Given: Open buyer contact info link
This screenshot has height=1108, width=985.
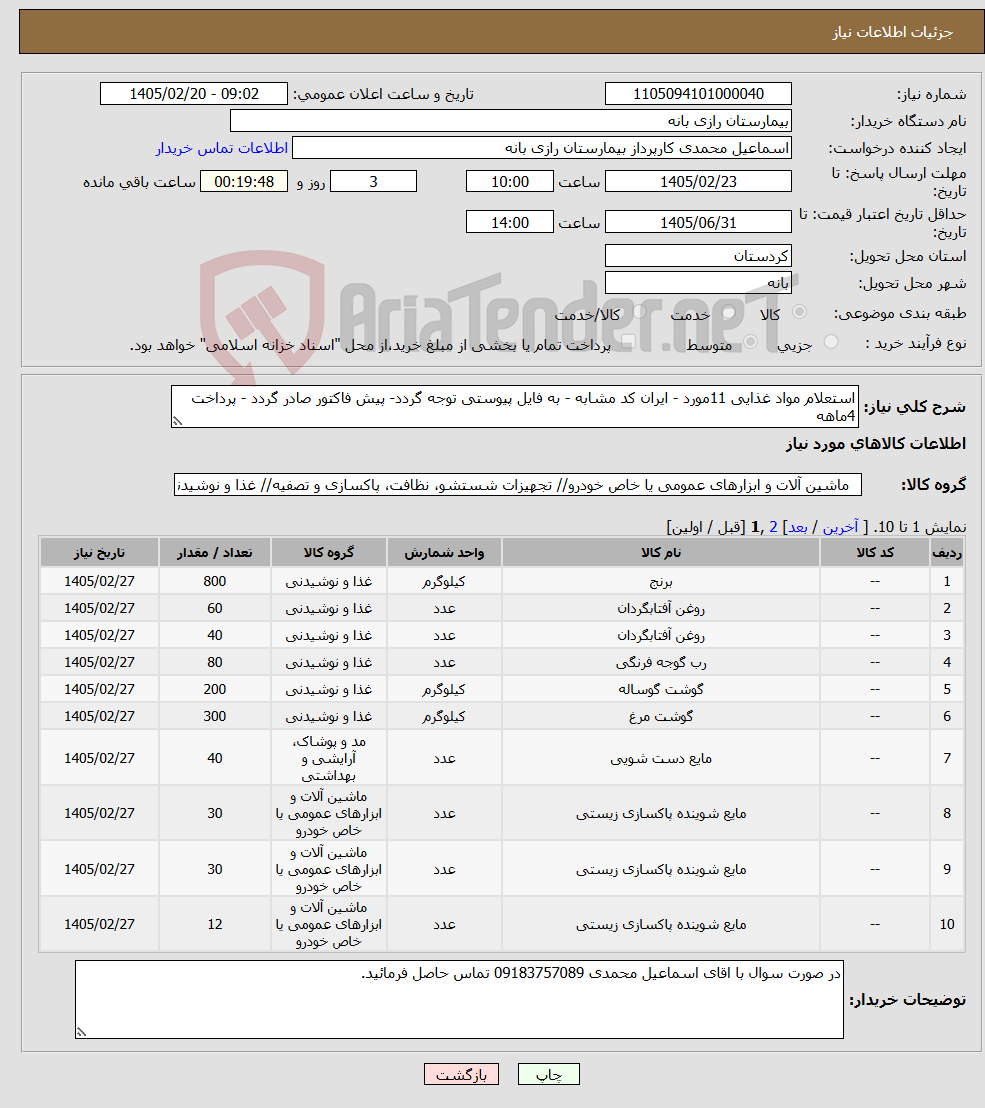Looking at the screenshot, I should 222,148.
